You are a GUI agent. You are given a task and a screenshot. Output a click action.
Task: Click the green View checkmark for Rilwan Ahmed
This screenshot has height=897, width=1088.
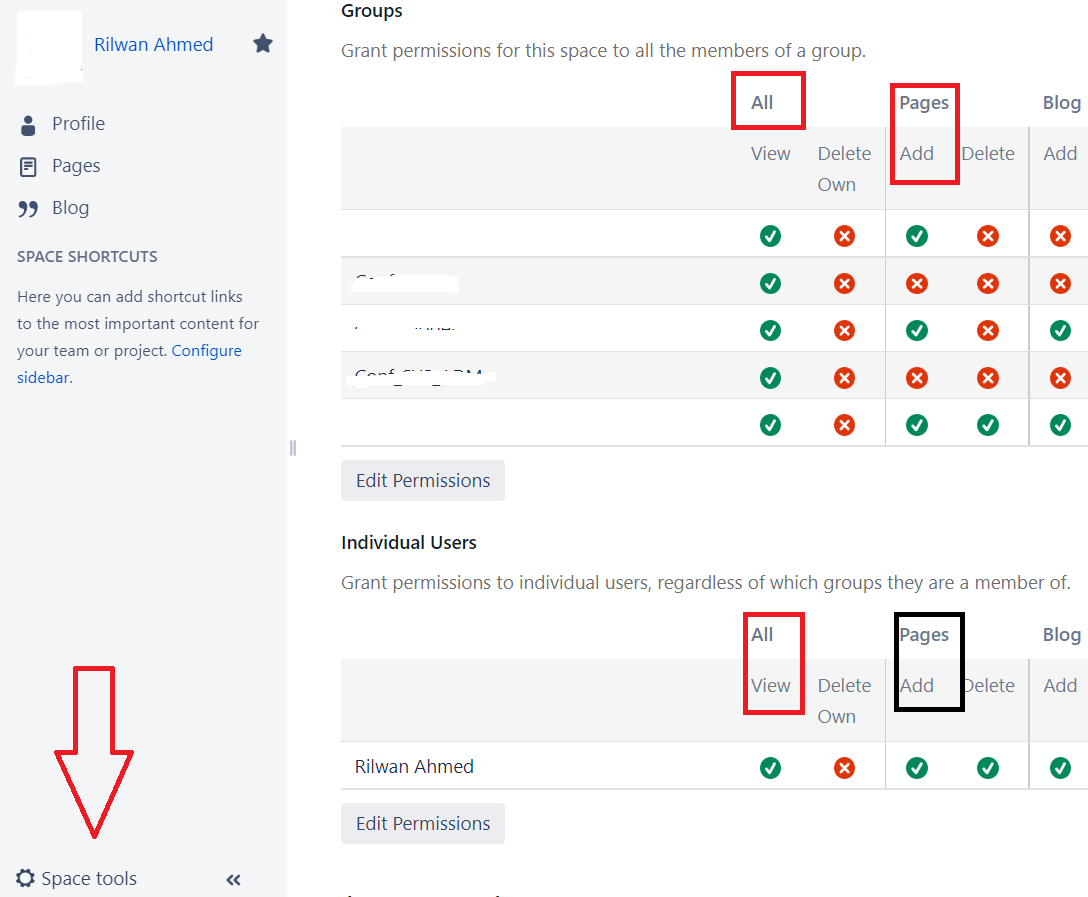click(x=770, y=768)
